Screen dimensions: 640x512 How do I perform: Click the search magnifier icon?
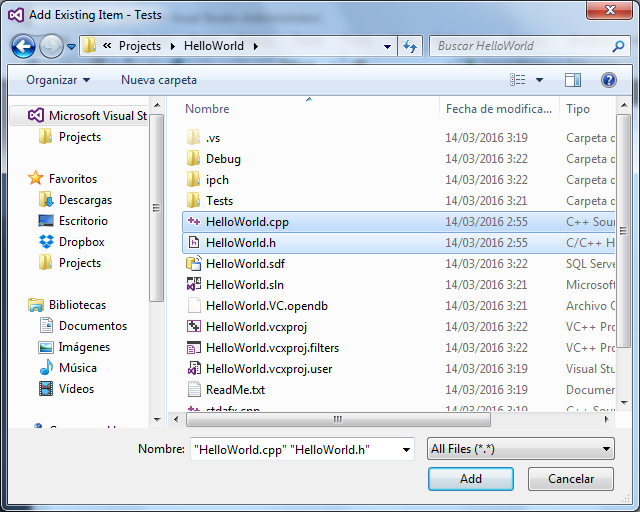pyautogui.click(x=618, y=46)
